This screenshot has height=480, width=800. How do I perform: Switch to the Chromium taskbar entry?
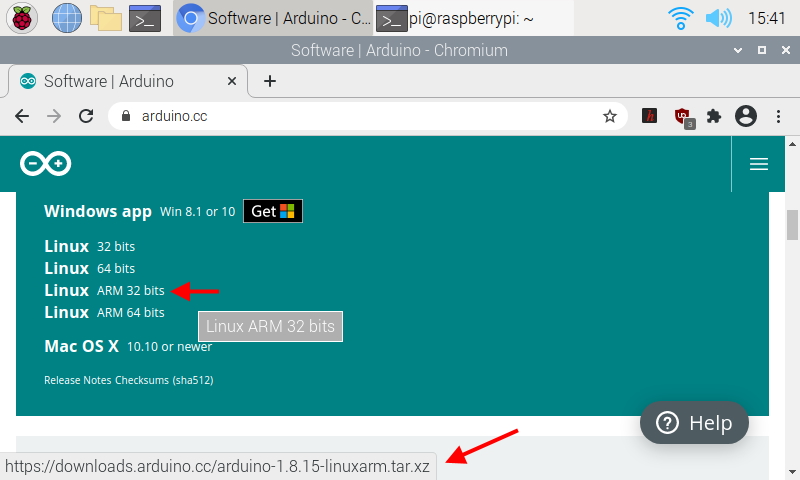click(x=273, y=18)
